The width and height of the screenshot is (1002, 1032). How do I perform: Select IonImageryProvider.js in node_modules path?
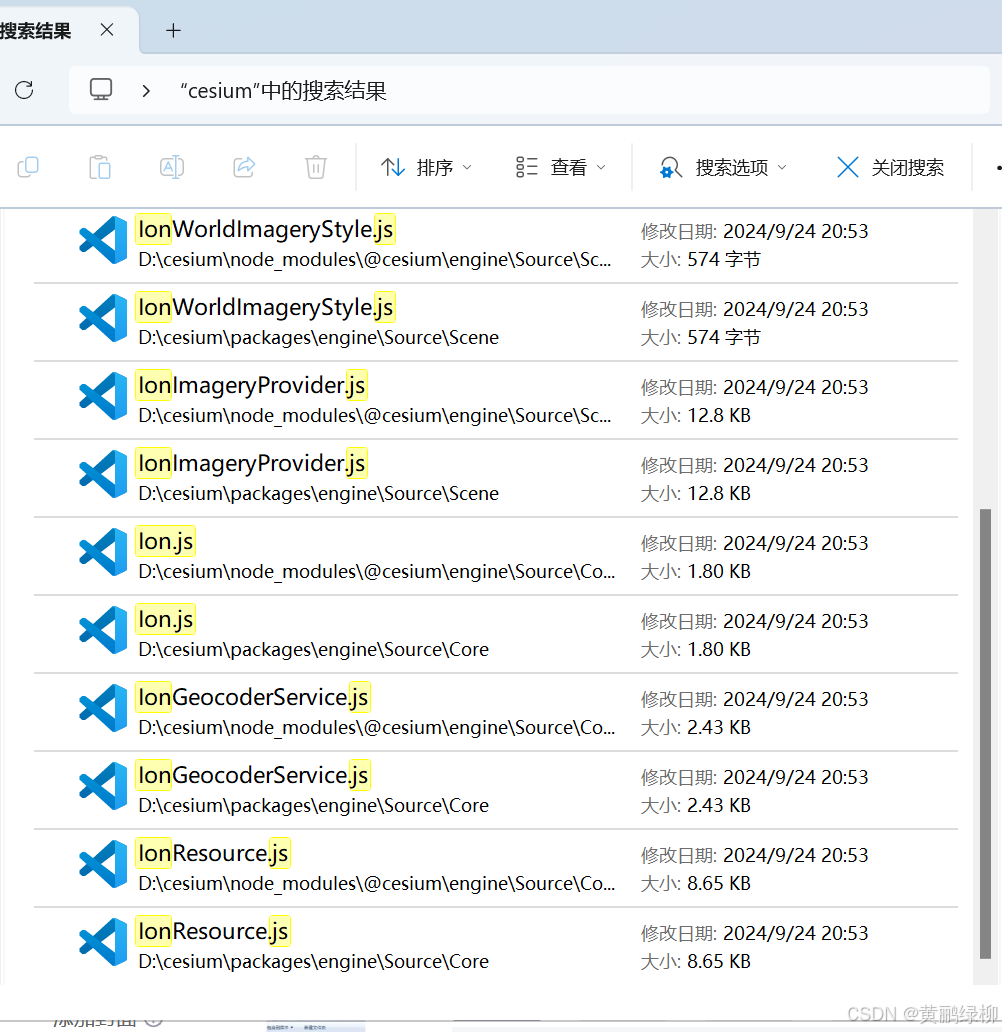coord(495,400)
